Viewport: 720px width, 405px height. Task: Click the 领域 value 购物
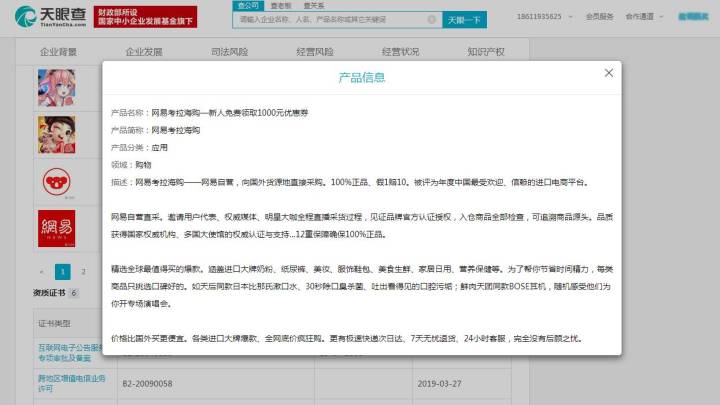coord(143,165)
